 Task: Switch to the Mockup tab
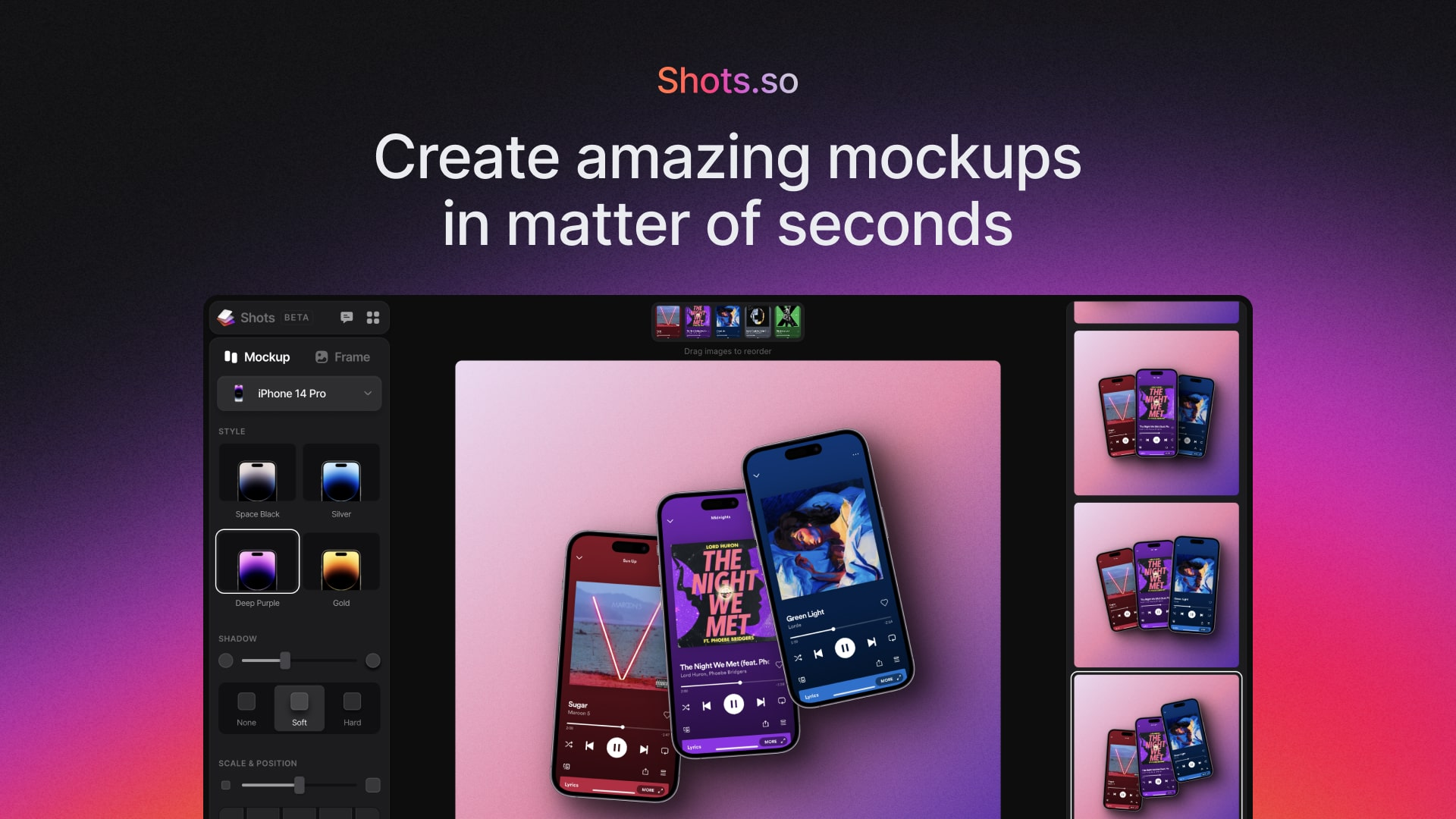coord(257,357)
